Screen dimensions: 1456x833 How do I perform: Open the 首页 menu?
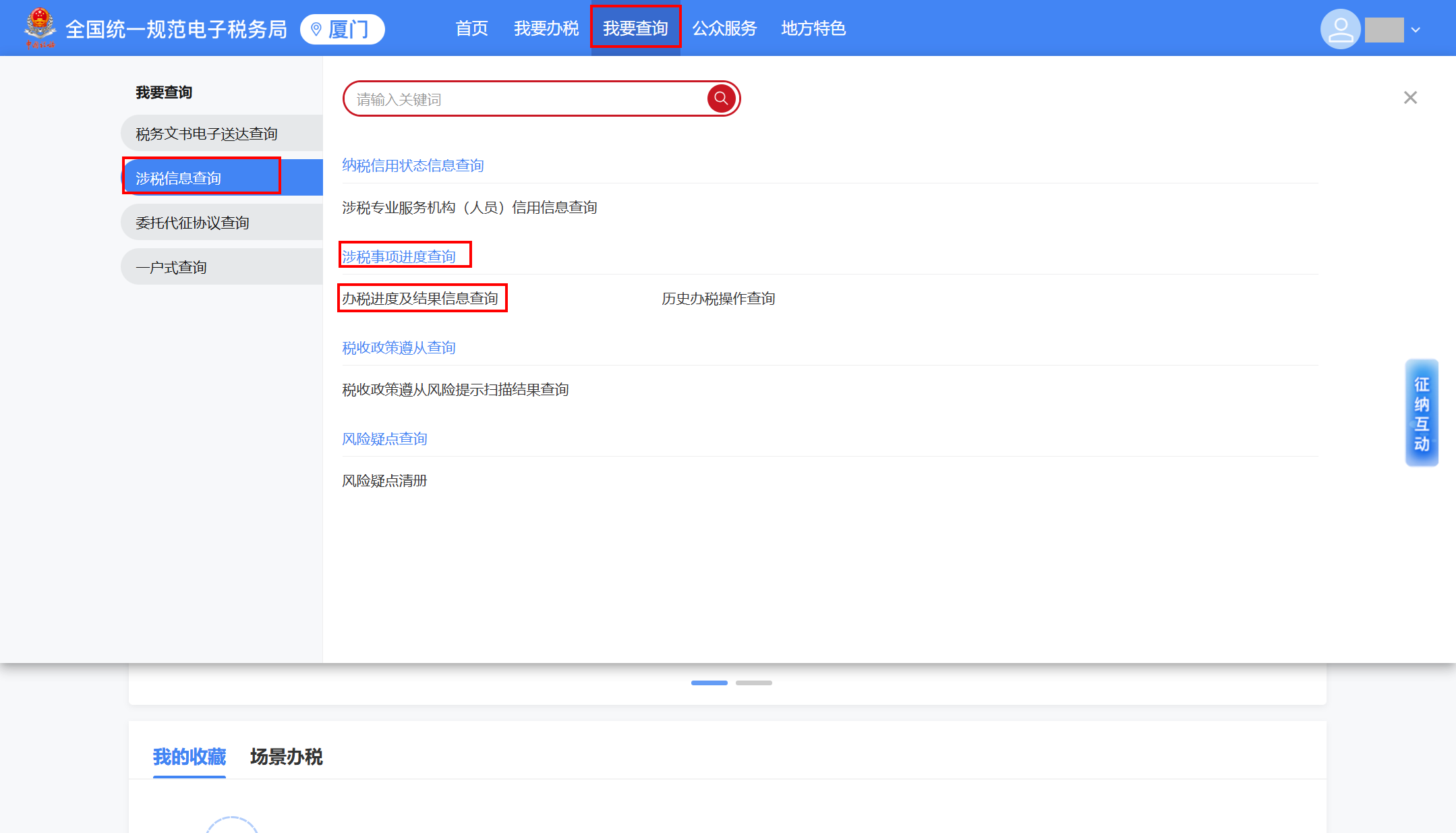pos(471,28)
